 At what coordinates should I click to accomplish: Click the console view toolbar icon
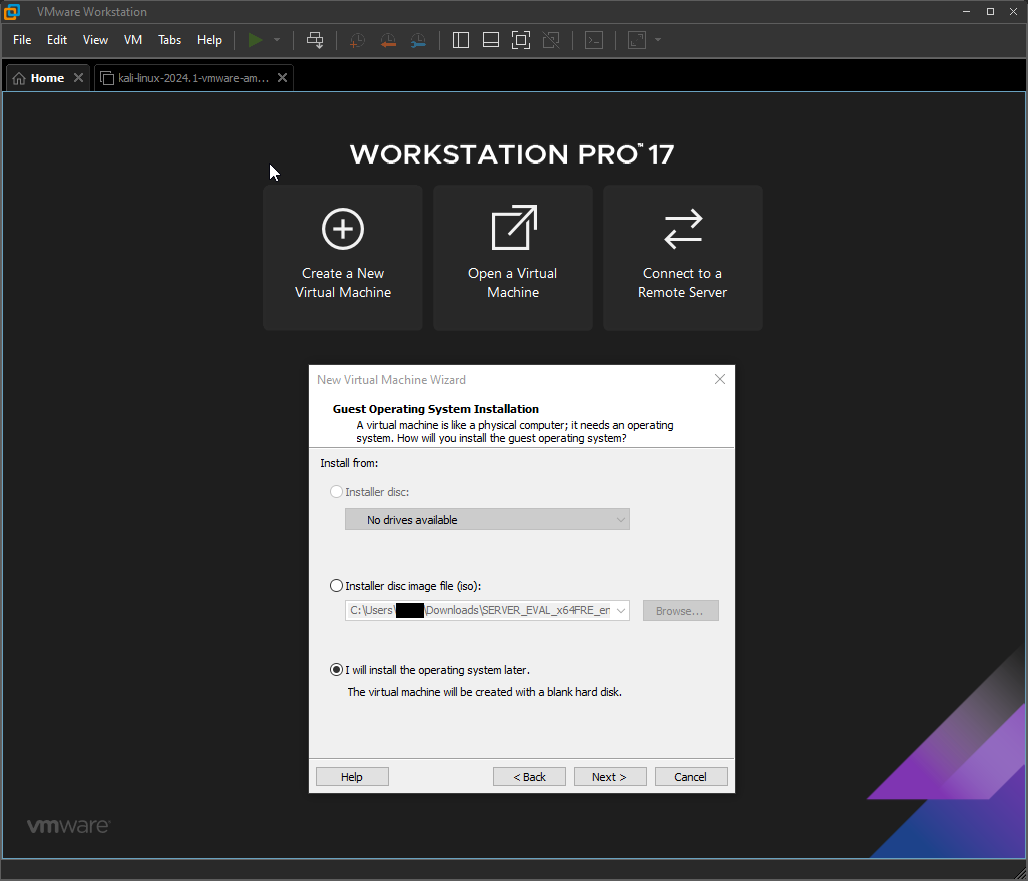[594, 40]
